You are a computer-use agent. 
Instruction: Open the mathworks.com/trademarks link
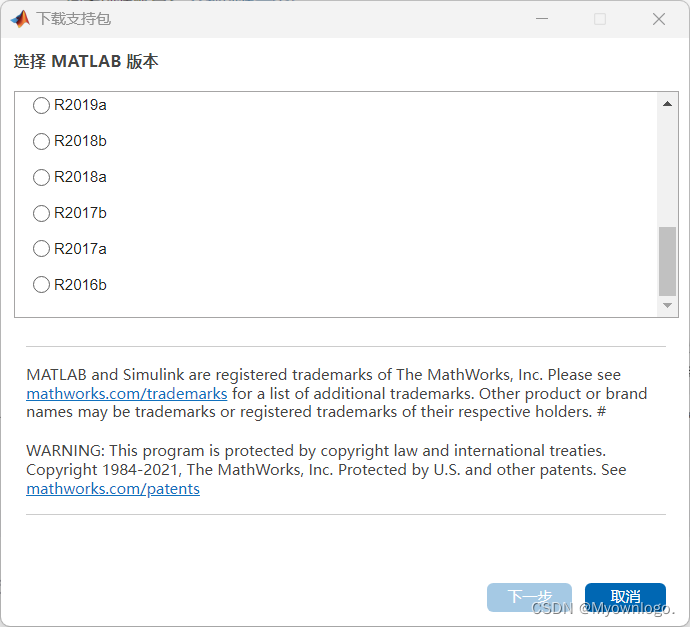tap(127, 394)
